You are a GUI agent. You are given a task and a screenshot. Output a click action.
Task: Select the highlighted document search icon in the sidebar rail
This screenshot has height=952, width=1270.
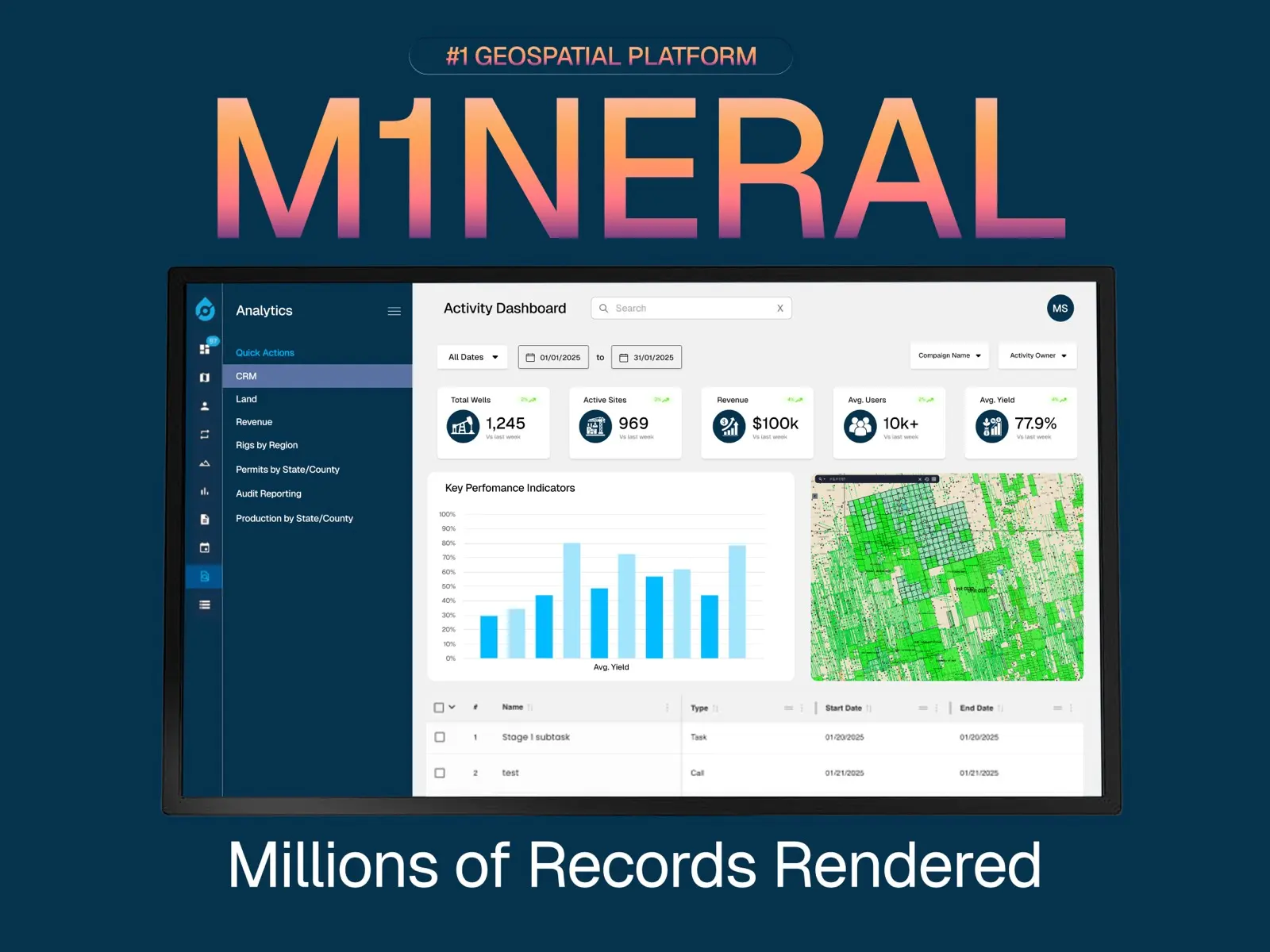click(x=205, y=577)
